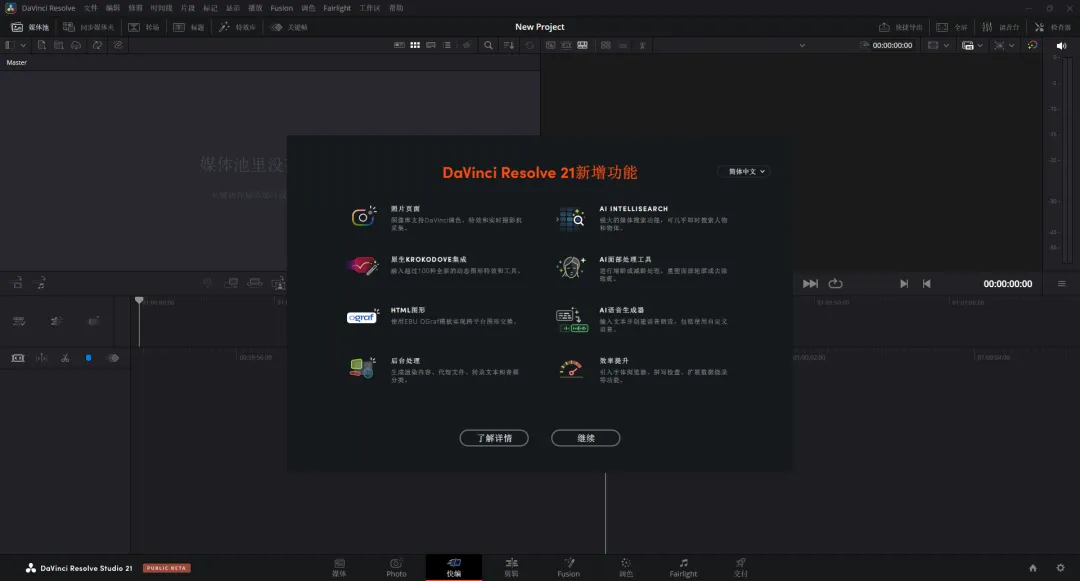Click the sync clips icon

[x=97, y=45]
